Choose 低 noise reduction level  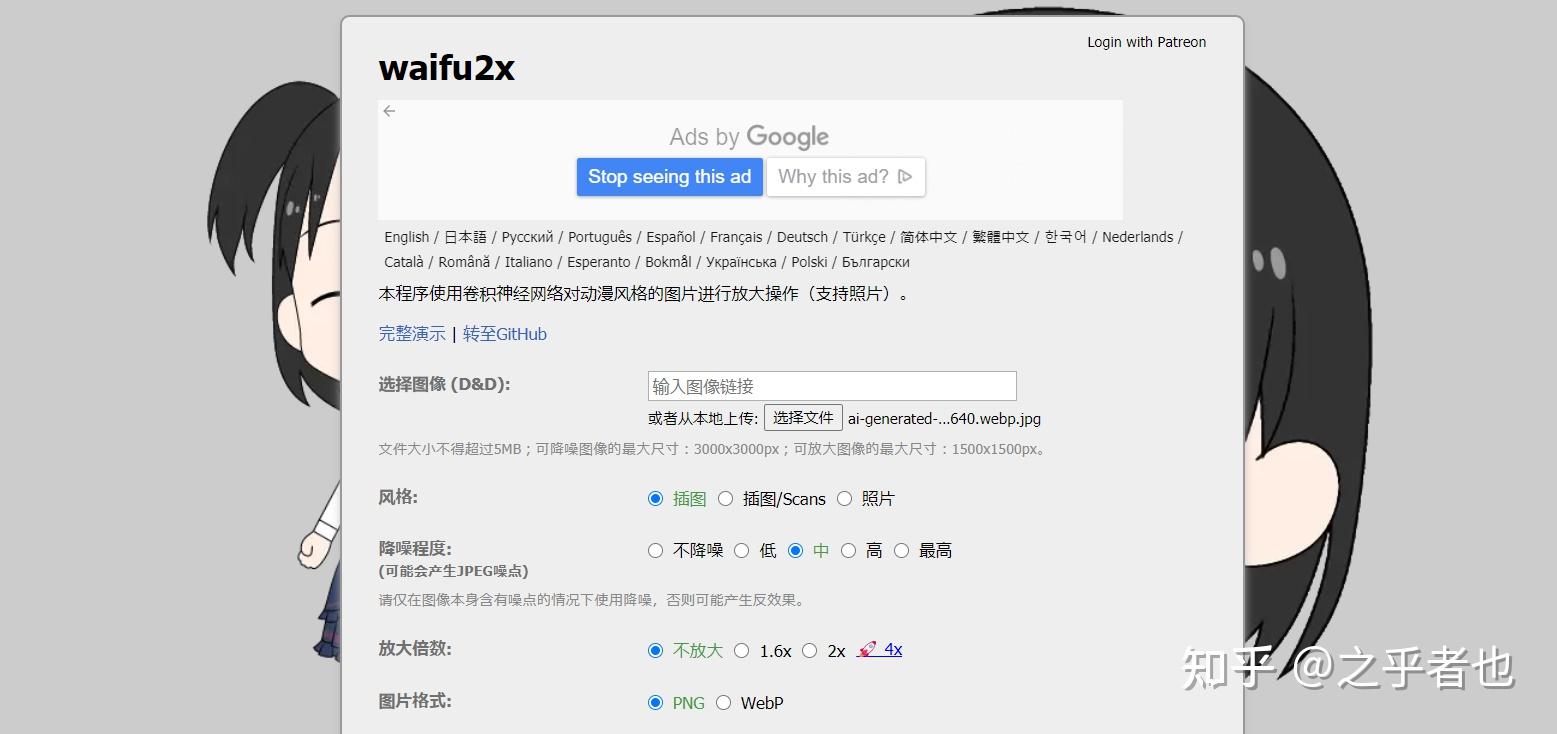742,550
